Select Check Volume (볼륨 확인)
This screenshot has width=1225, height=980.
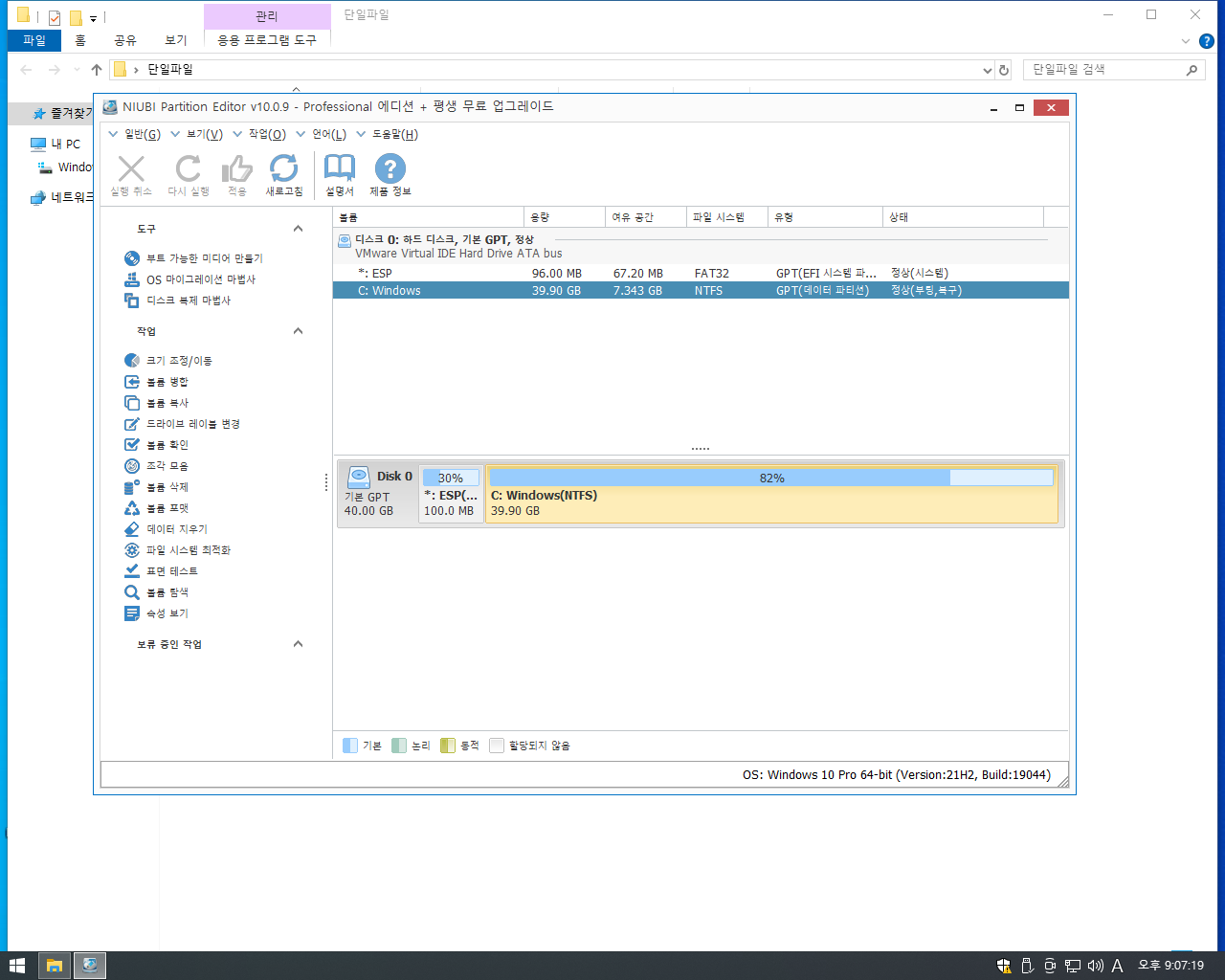(157, 445)
